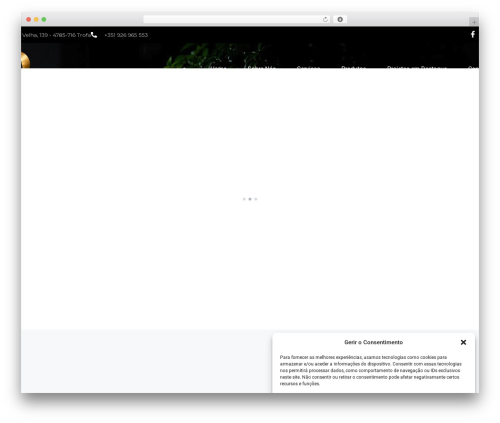Click the Gerir o Consentimento heading

pos(373,342)
